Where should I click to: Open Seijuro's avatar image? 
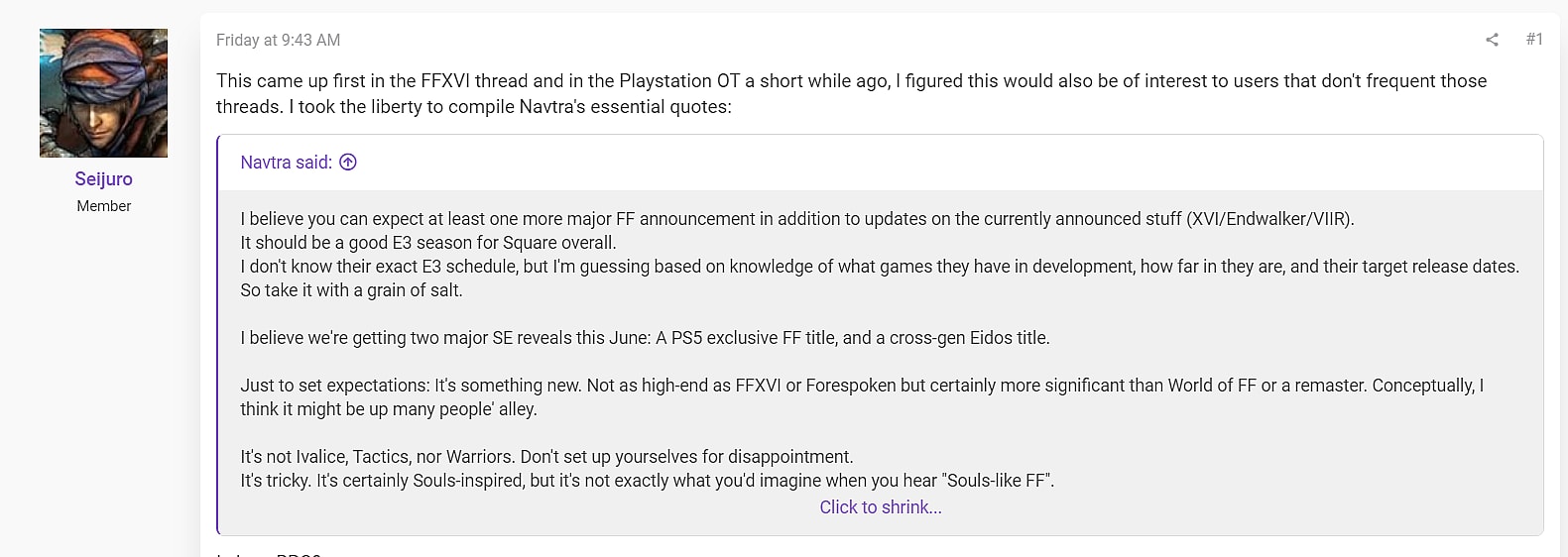pos(103,93)
